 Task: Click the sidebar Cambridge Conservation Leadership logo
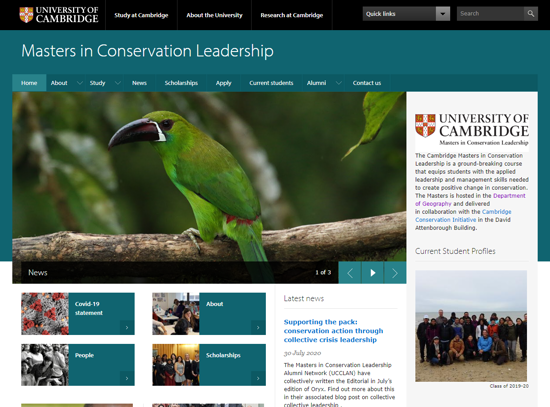point(472,129)
